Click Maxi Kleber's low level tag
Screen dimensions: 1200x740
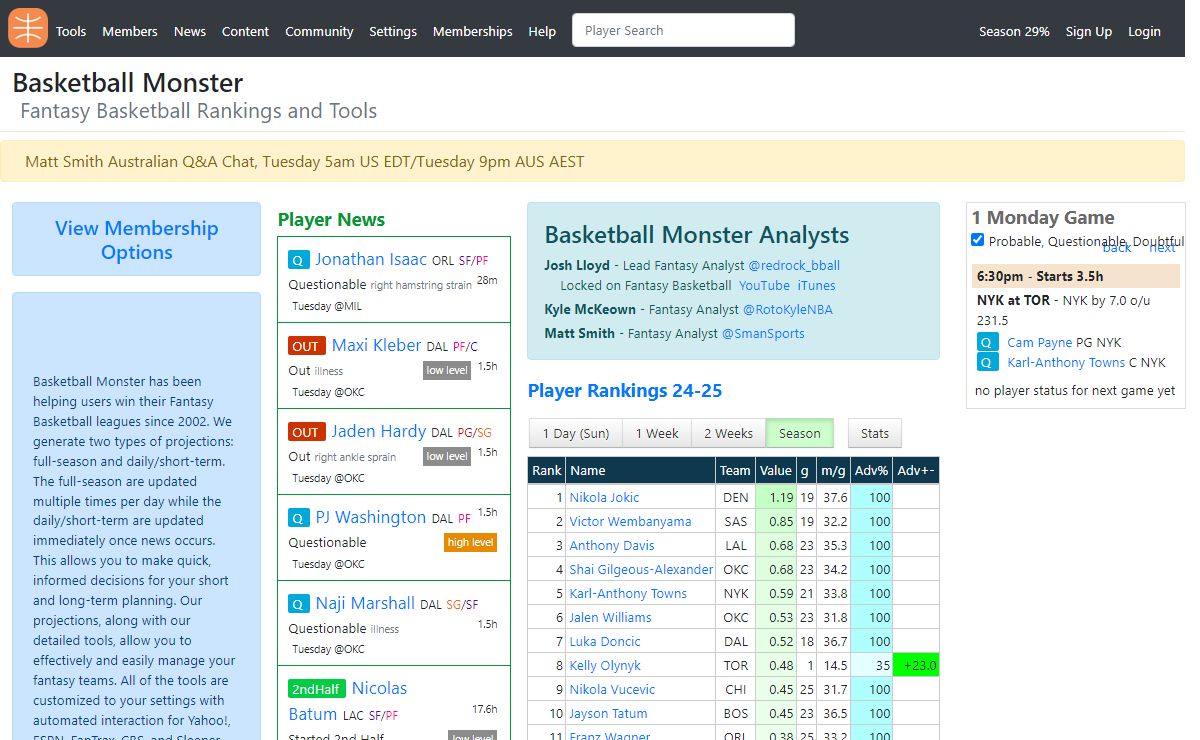pos(447,370)
